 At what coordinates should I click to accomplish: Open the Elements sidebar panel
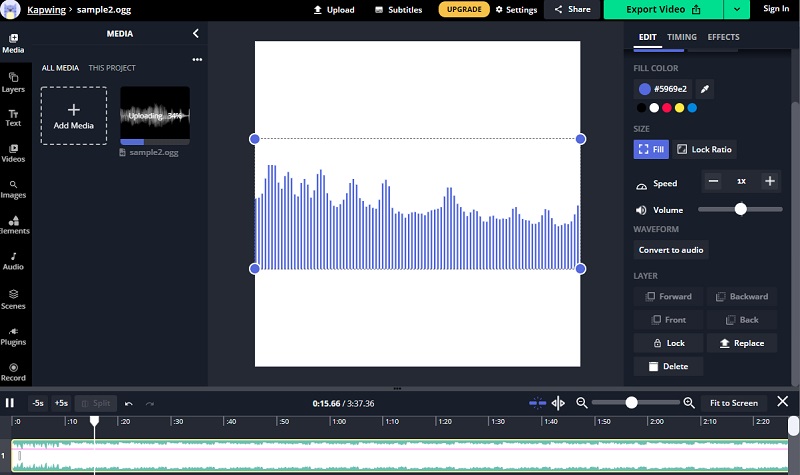click(13, 224)
